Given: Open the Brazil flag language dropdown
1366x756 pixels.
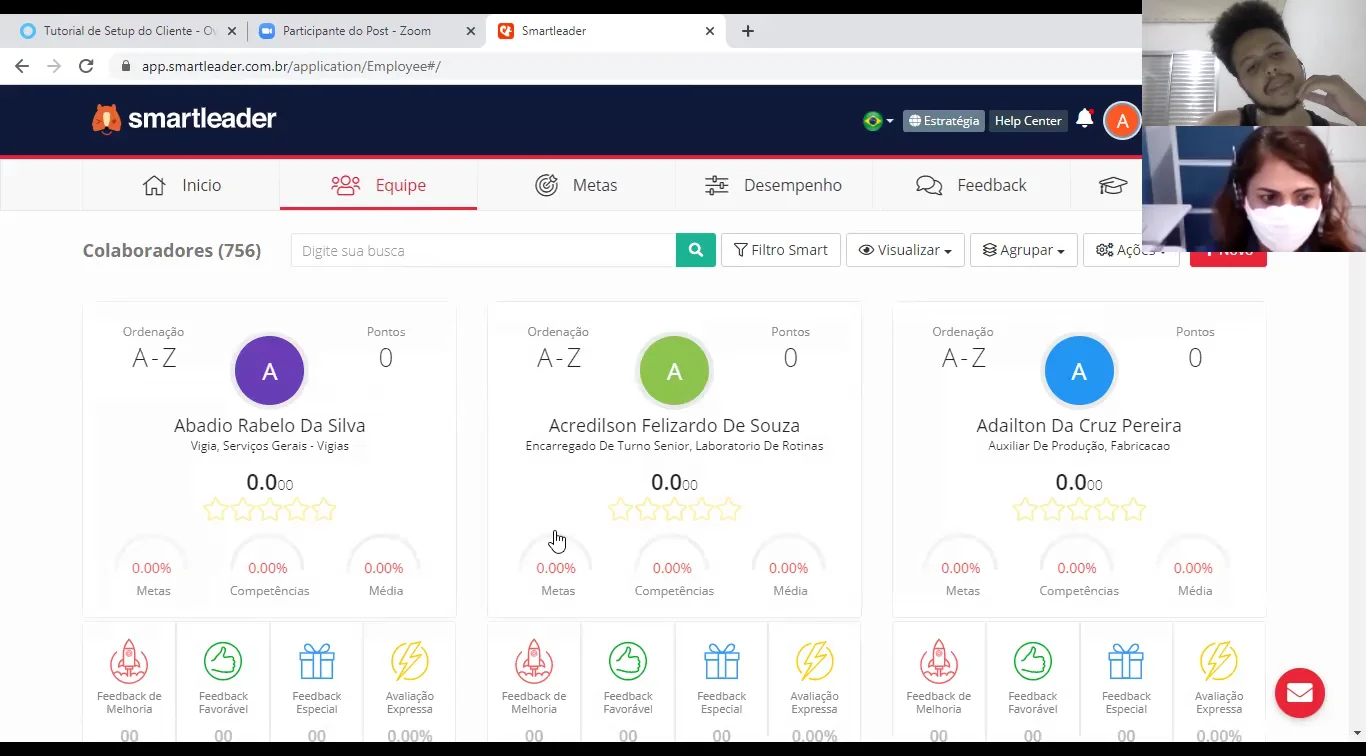Looking at the screenshot, I should [x=878, y=121].
